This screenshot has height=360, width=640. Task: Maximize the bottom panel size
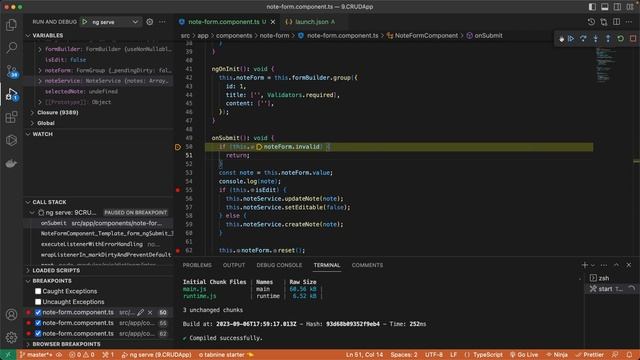(x=616, y=265)
